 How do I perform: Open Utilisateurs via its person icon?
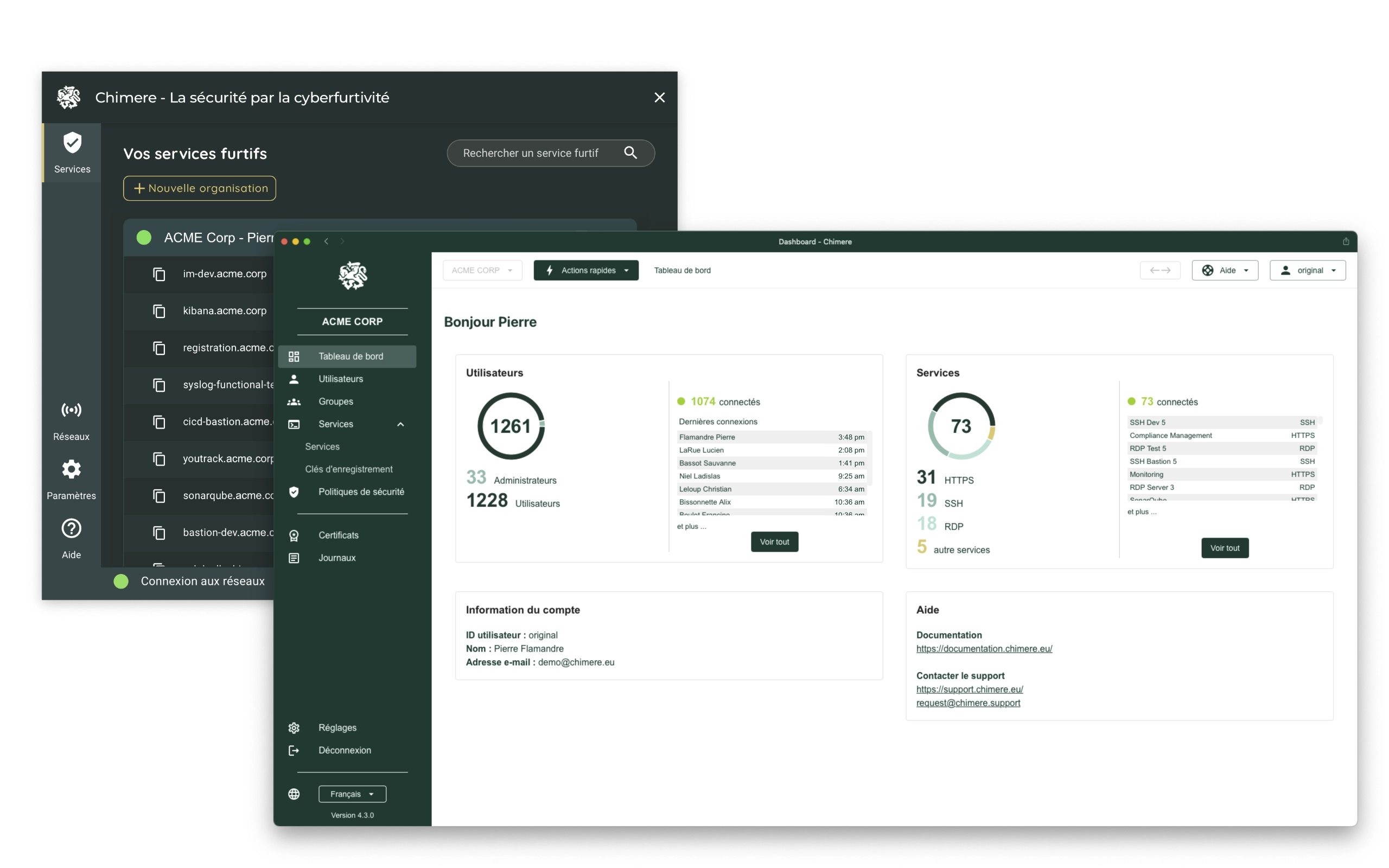294,378
